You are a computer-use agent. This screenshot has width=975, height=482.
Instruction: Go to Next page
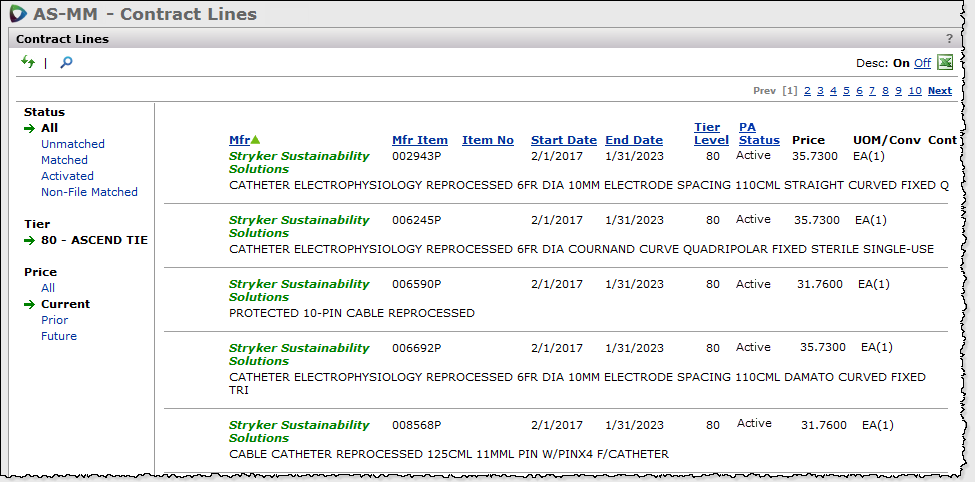point(939,91)
